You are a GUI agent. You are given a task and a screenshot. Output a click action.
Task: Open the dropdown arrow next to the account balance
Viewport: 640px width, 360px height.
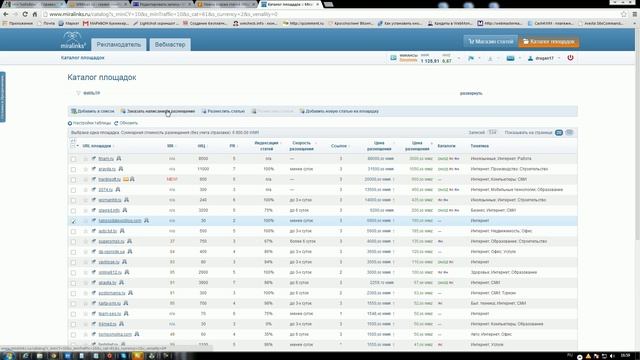coord(458,58)
